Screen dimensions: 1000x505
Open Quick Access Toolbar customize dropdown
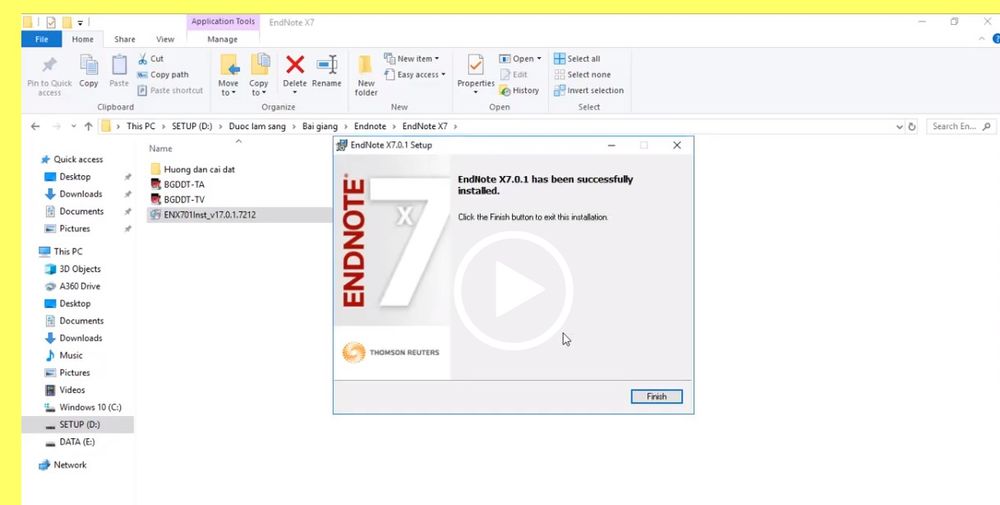(80, 23)
